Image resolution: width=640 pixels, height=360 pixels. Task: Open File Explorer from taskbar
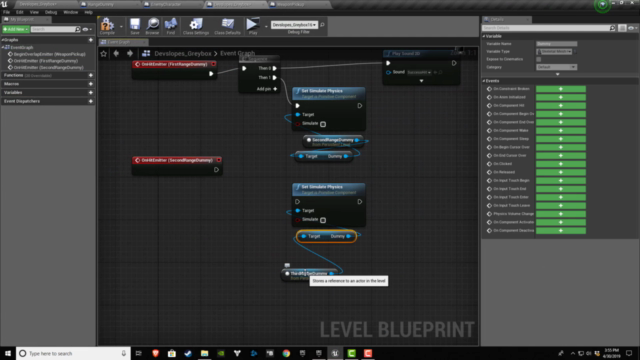click(204, 353)
